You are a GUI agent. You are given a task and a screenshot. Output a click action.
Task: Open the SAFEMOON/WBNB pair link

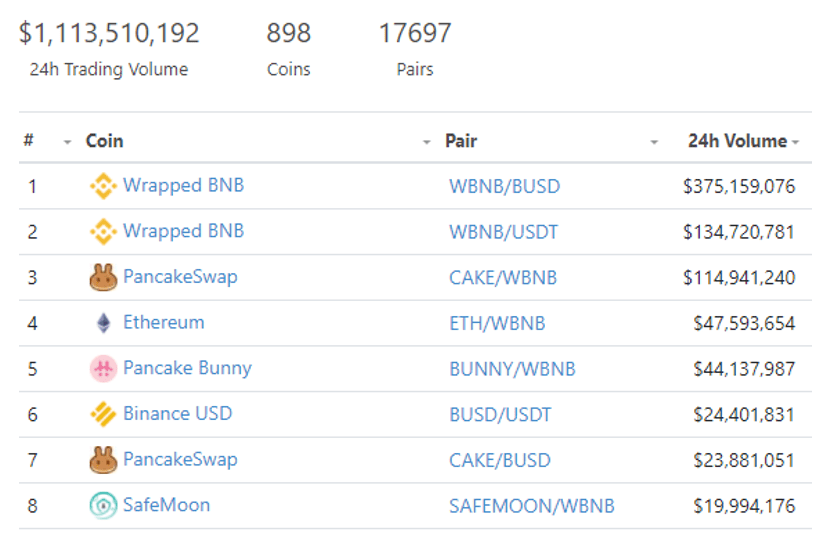(531, 506)
